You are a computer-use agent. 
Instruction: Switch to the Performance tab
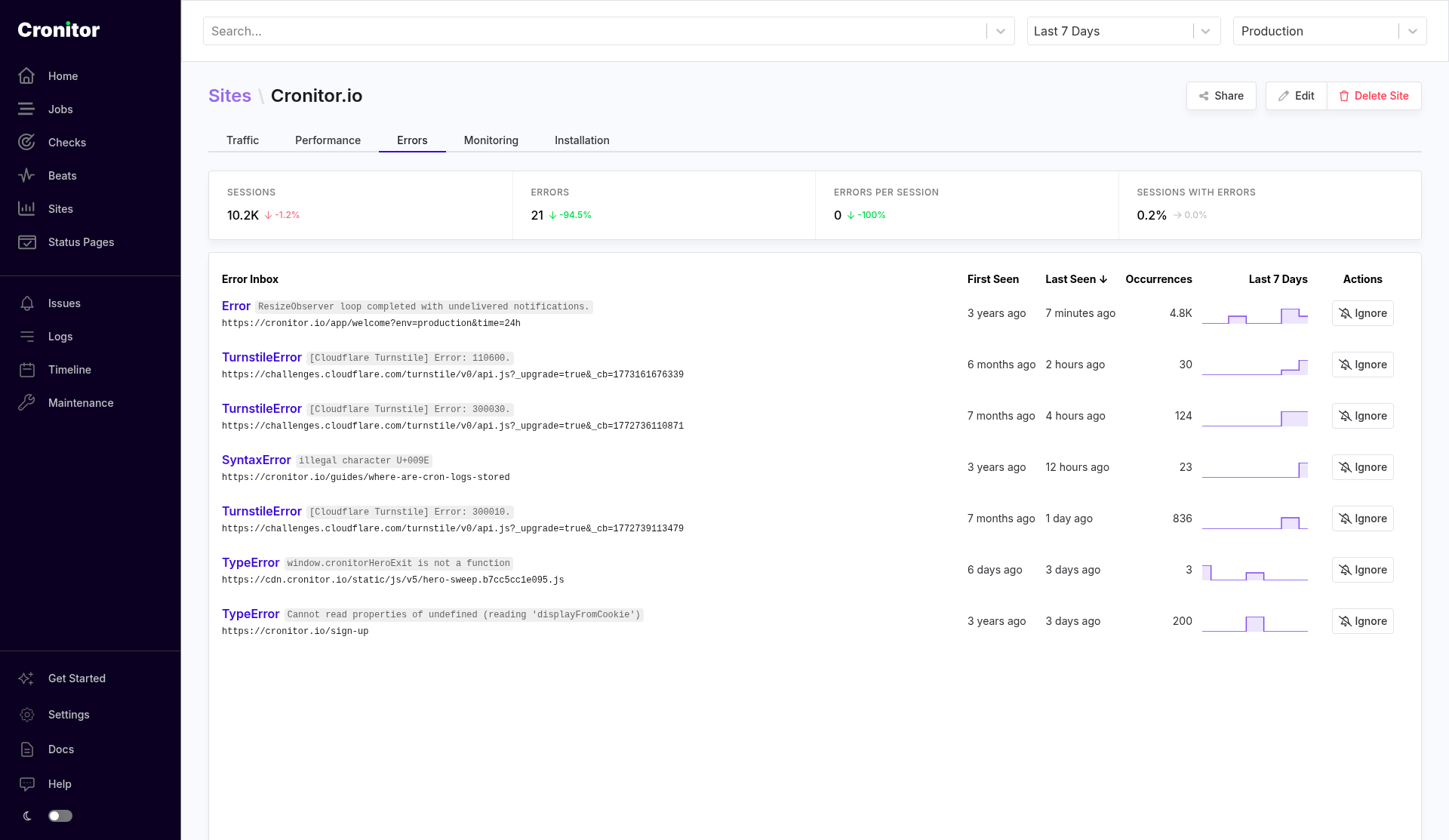click(x=328, y=140)
